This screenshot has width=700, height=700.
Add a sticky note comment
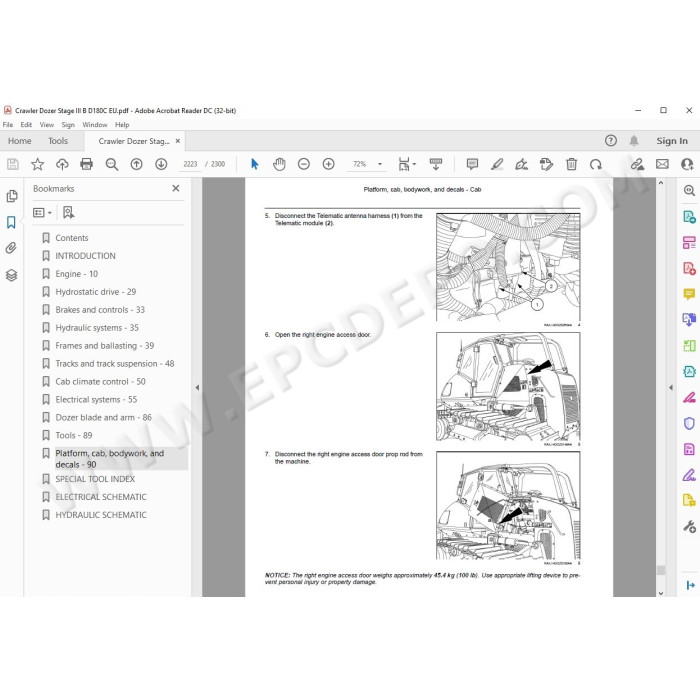pos(472,164)
